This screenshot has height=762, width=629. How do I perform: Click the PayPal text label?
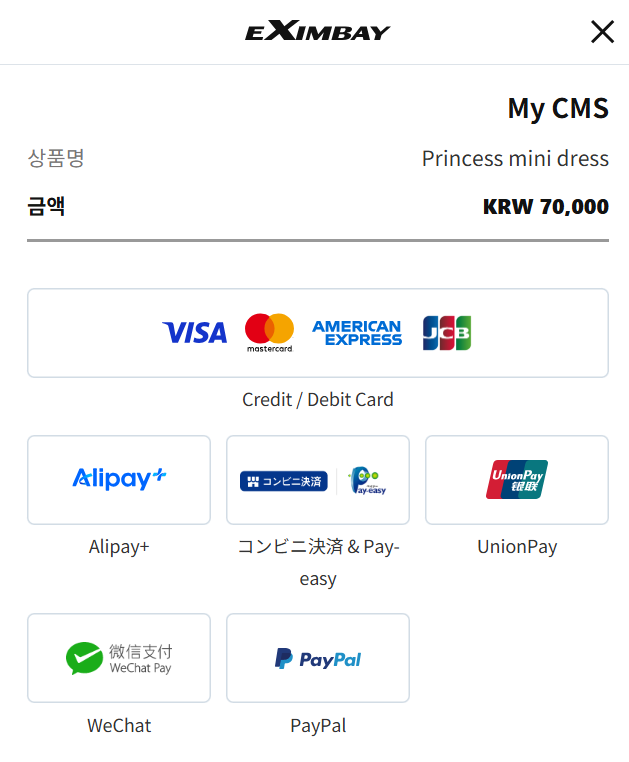point(318,725)
